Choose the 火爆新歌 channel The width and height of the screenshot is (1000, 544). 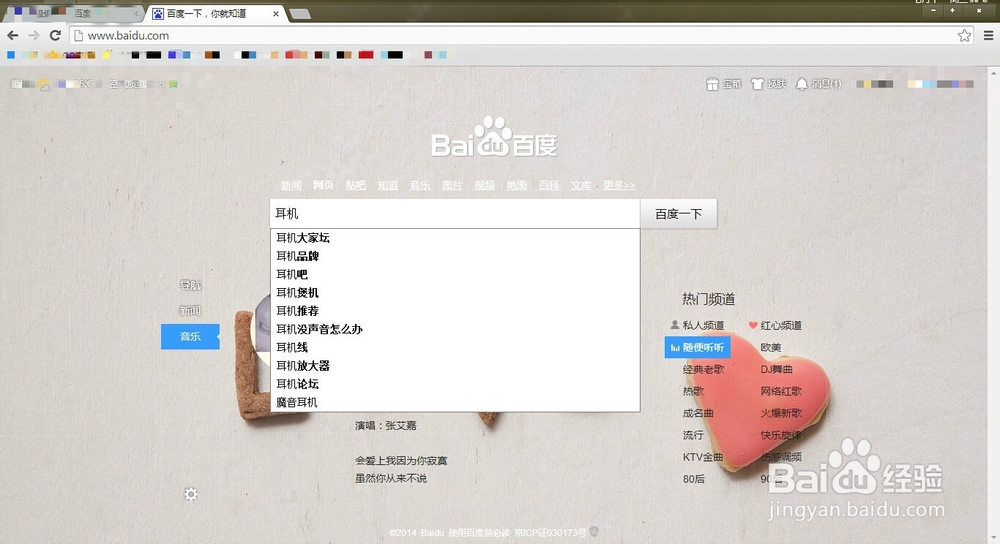tap(781, 413)
